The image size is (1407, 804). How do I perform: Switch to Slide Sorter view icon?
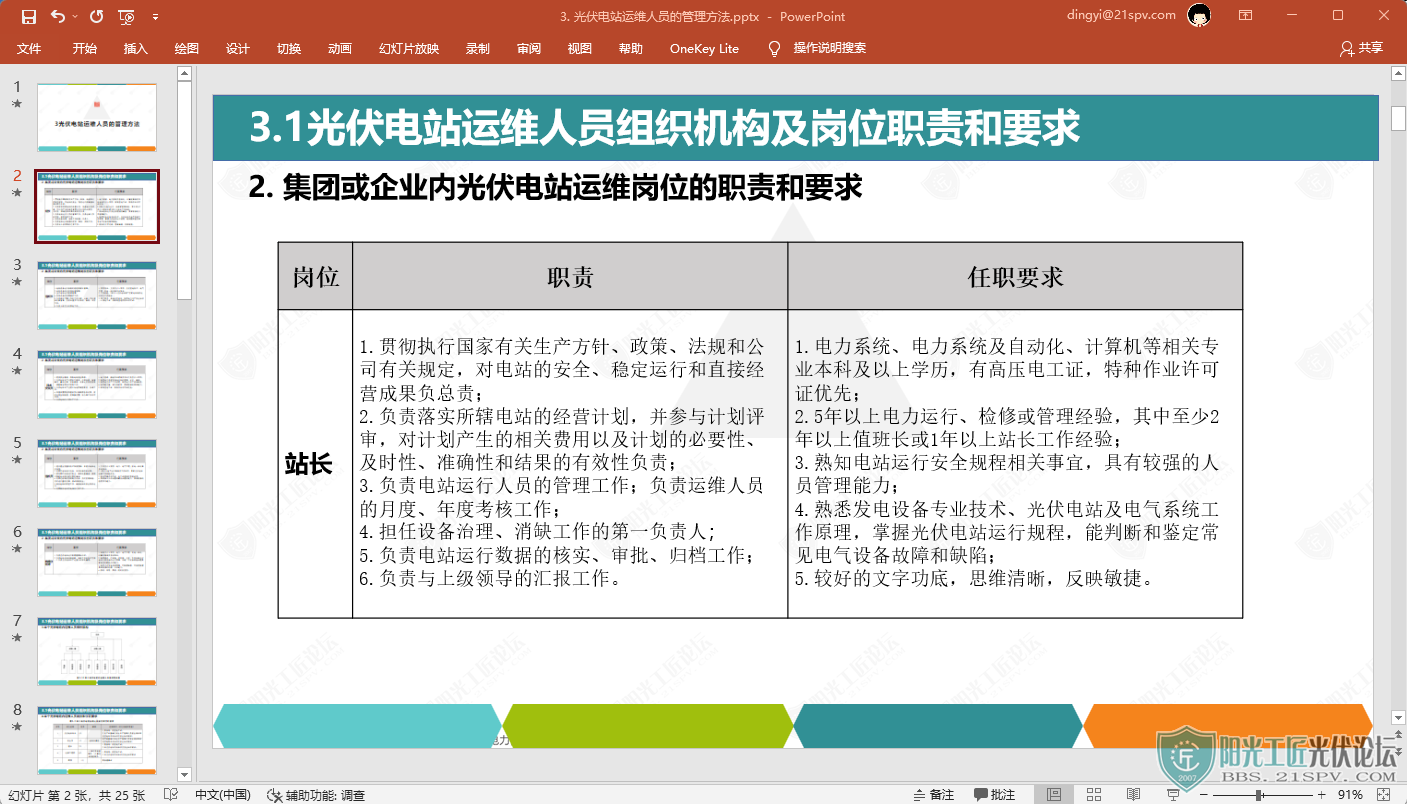pos(1094,795)
